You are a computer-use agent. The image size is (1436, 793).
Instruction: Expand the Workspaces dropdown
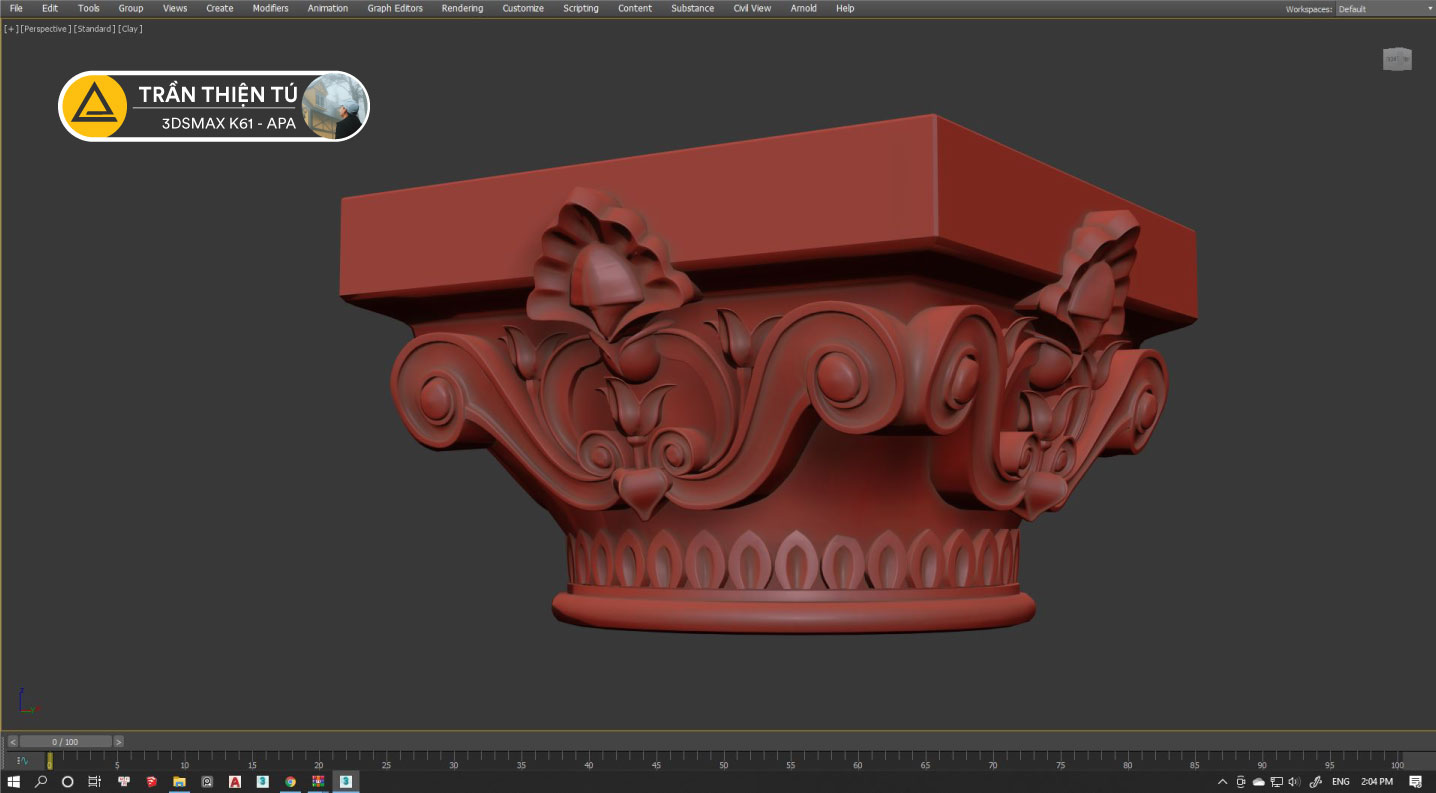point(1384,9)
